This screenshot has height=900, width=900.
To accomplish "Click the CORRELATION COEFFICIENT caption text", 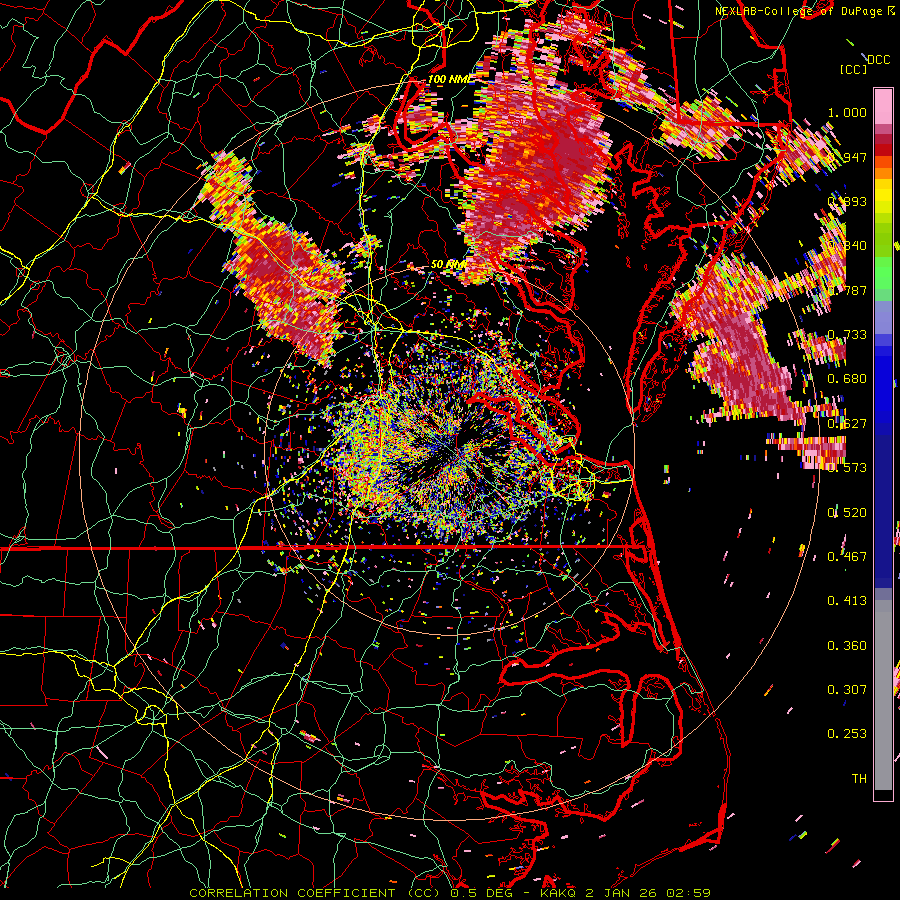I will click(292, 893).
